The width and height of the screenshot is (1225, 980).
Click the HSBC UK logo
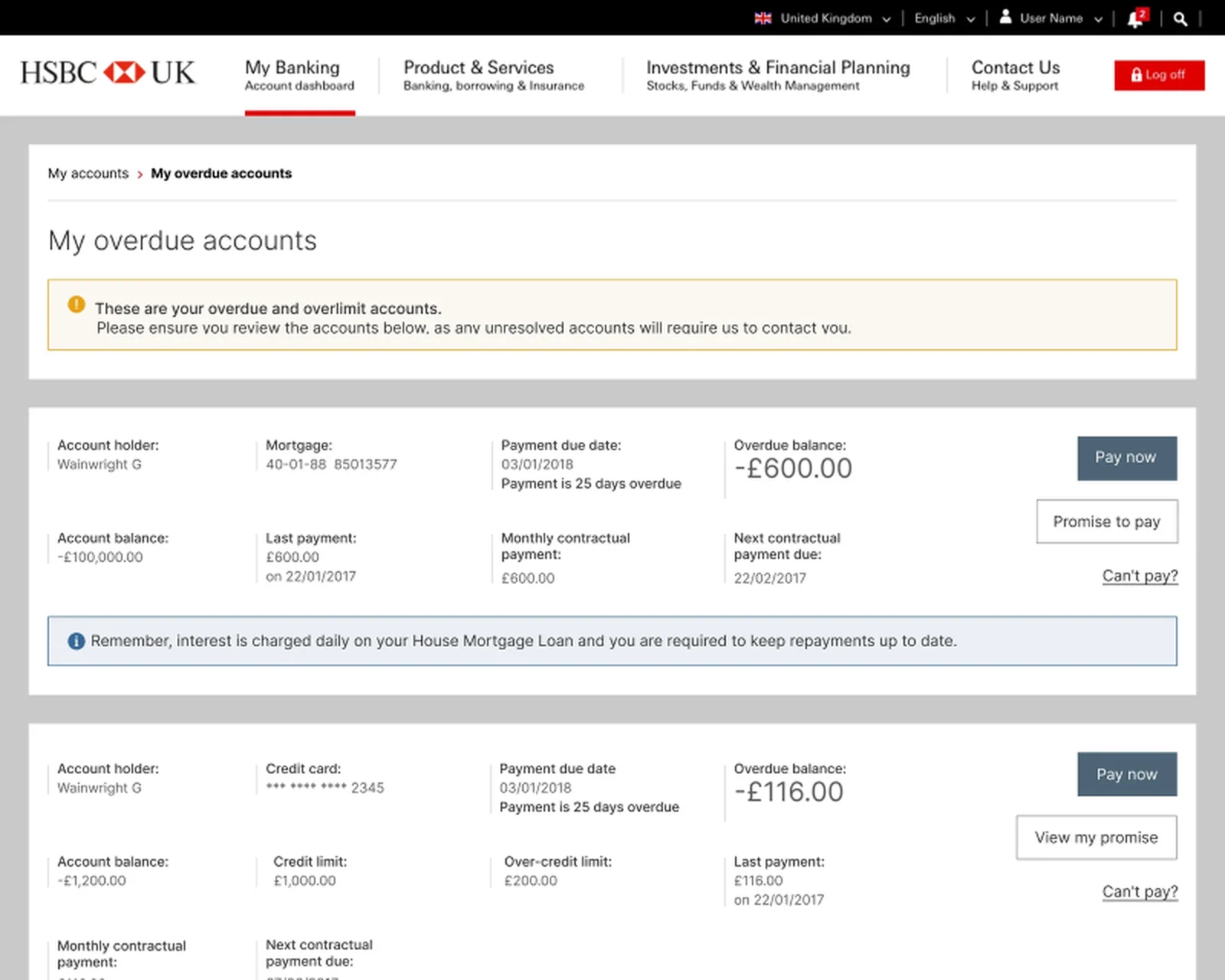point(107,73)
